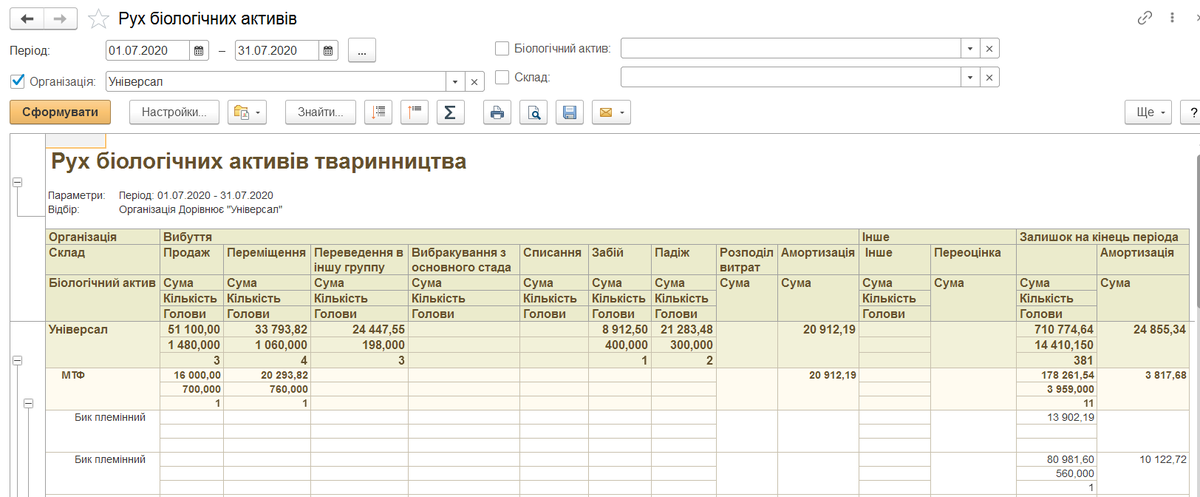Click end date field 31.07.2020
The height and width of the screenshot is (497, 1200).
pos(277,50)
